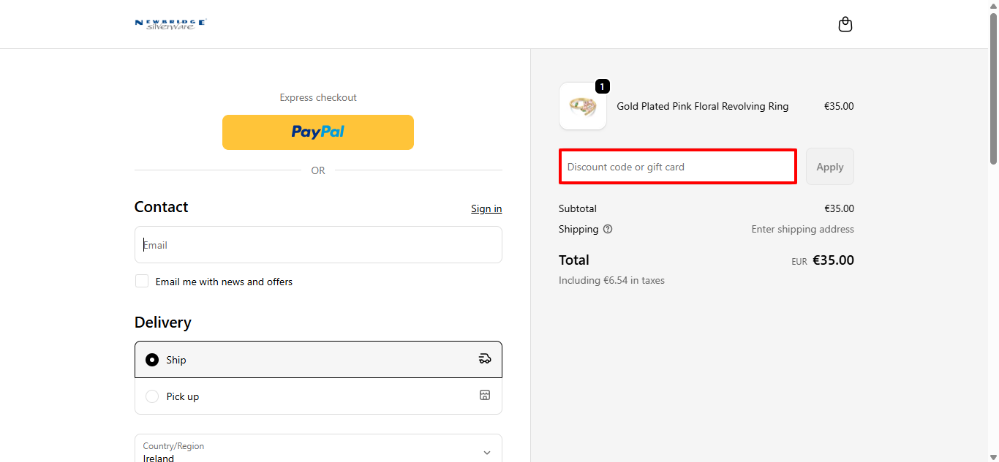Screen dimensions: 999x462
Task: Click the Newbridge Silverware logo
Action: [x=169, y=24]
